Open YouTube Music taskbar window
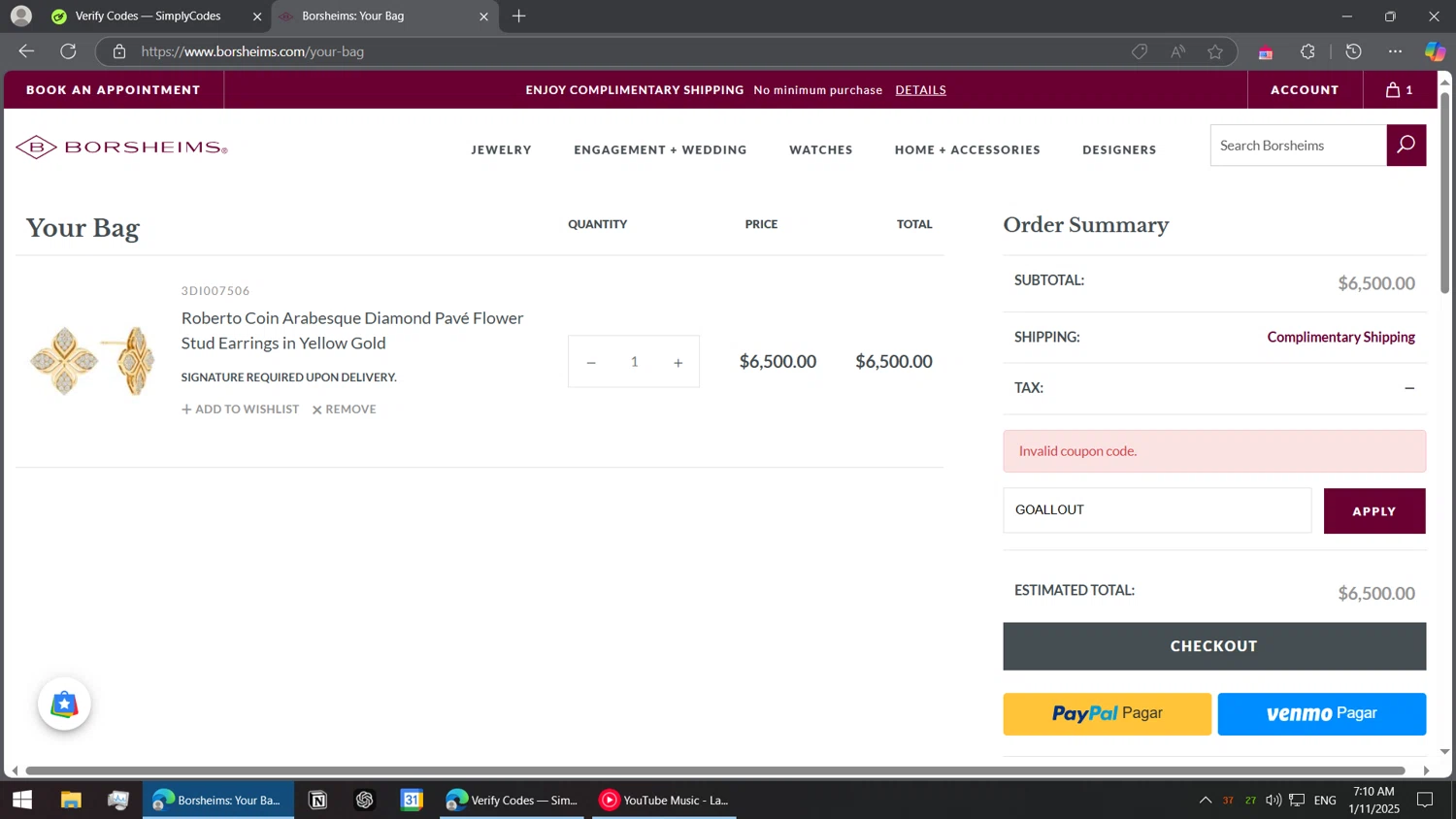This screenshot has height=819, width=1456. (x=665, y=800)
